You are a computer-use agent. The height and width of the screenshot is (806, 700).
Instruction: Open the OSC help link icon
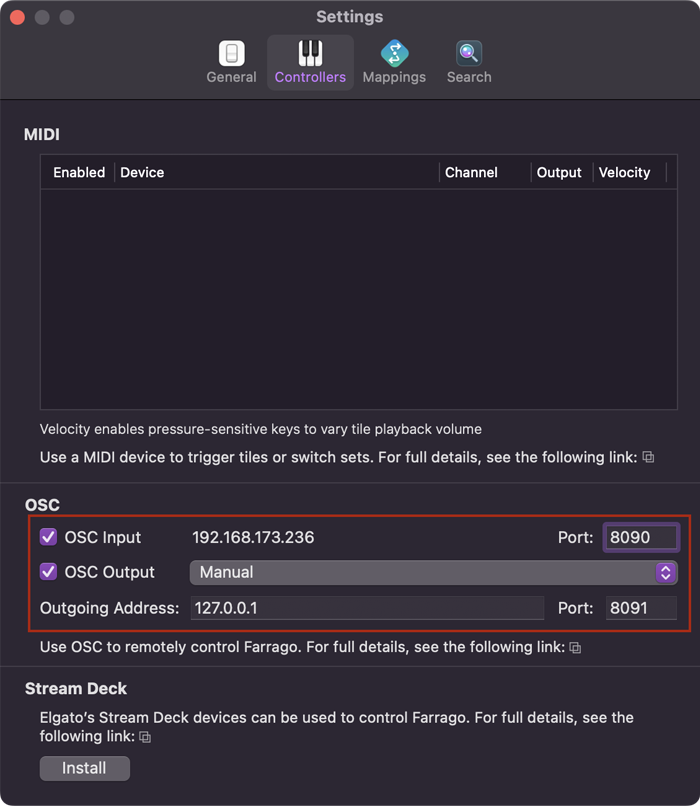[575, 648]
